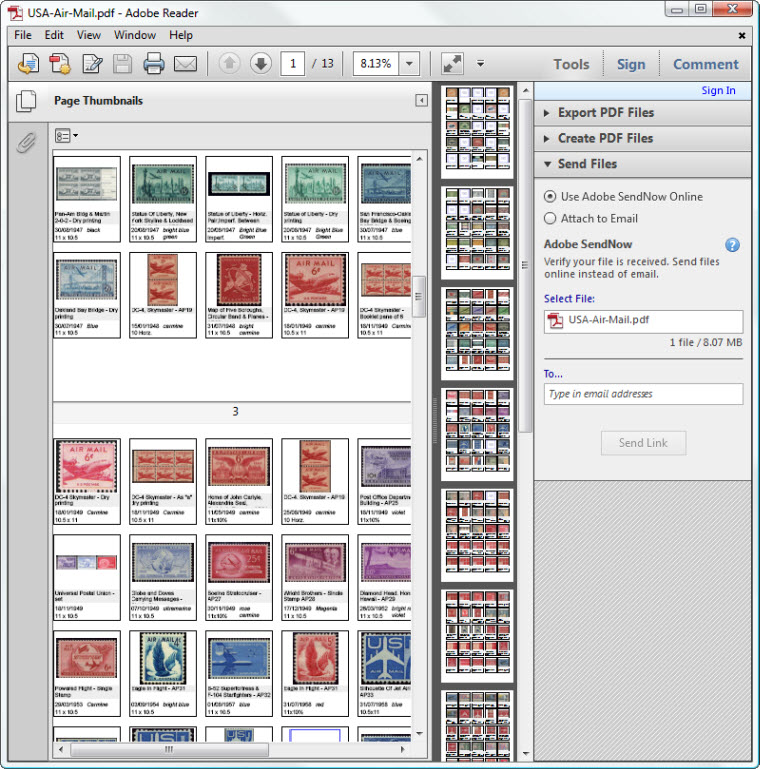Click the first page in document view

coord(477,132)
